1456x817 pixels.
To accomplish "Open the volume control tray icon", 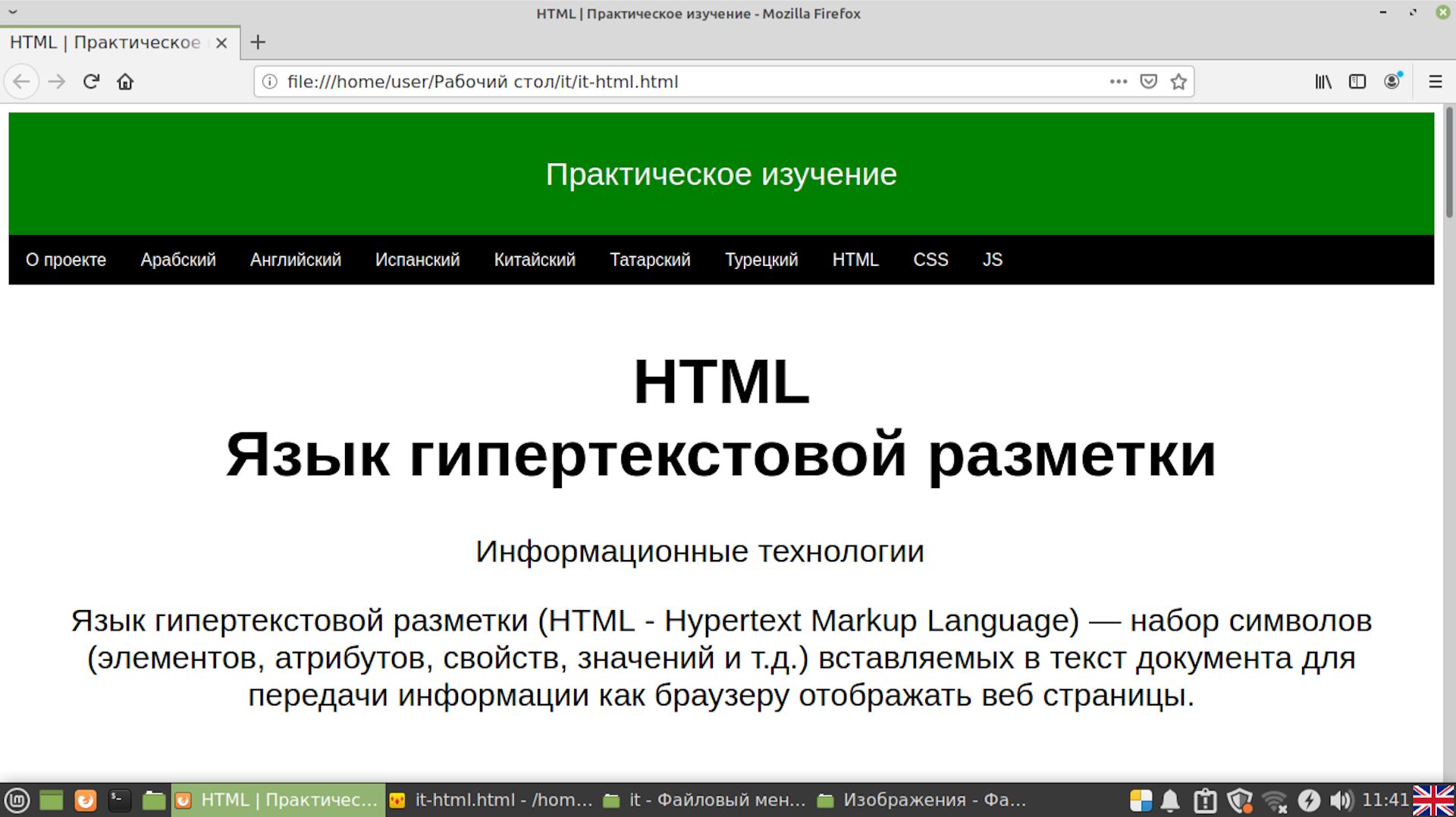I will 1341,800.
